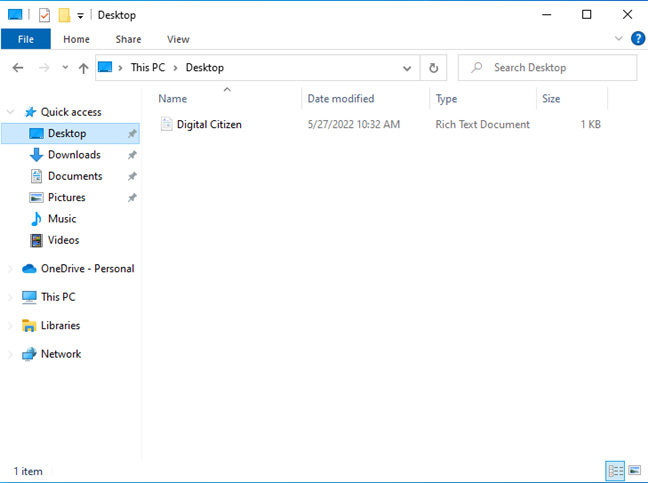Open the recent locations dropdown
The width and height of the screenshot is (648, 483).
[x=65, y=68]
